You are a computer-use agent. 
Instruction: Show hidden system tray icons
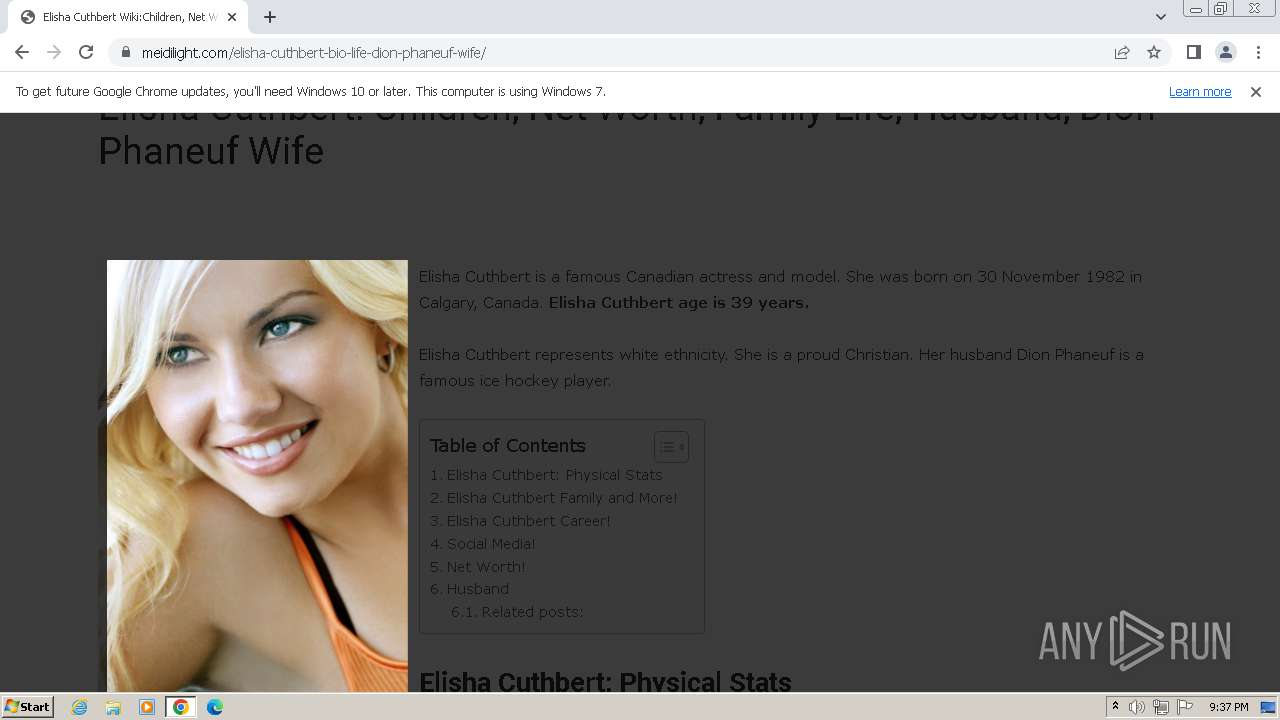click(x=1115, y=707)
